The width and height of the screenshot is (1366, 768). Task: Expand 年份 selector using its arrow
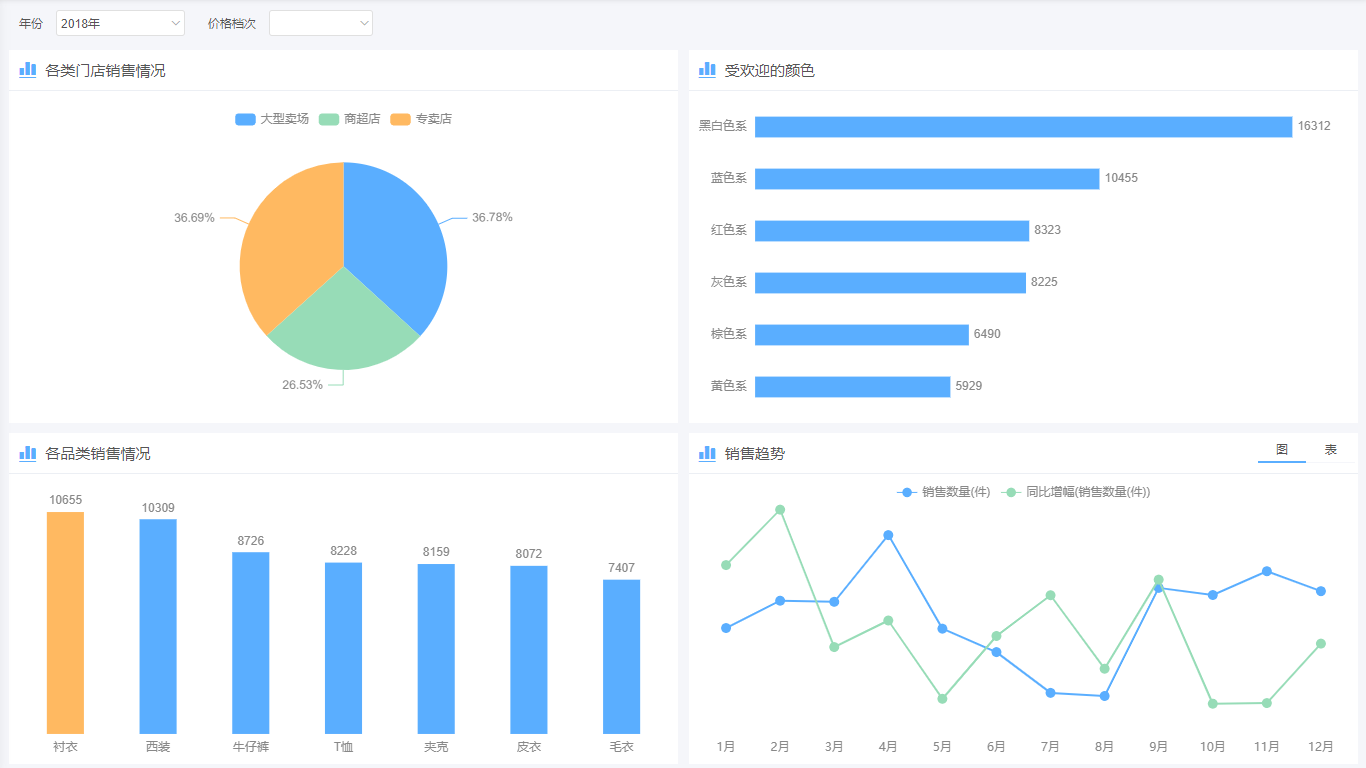[x=176, y=23]
